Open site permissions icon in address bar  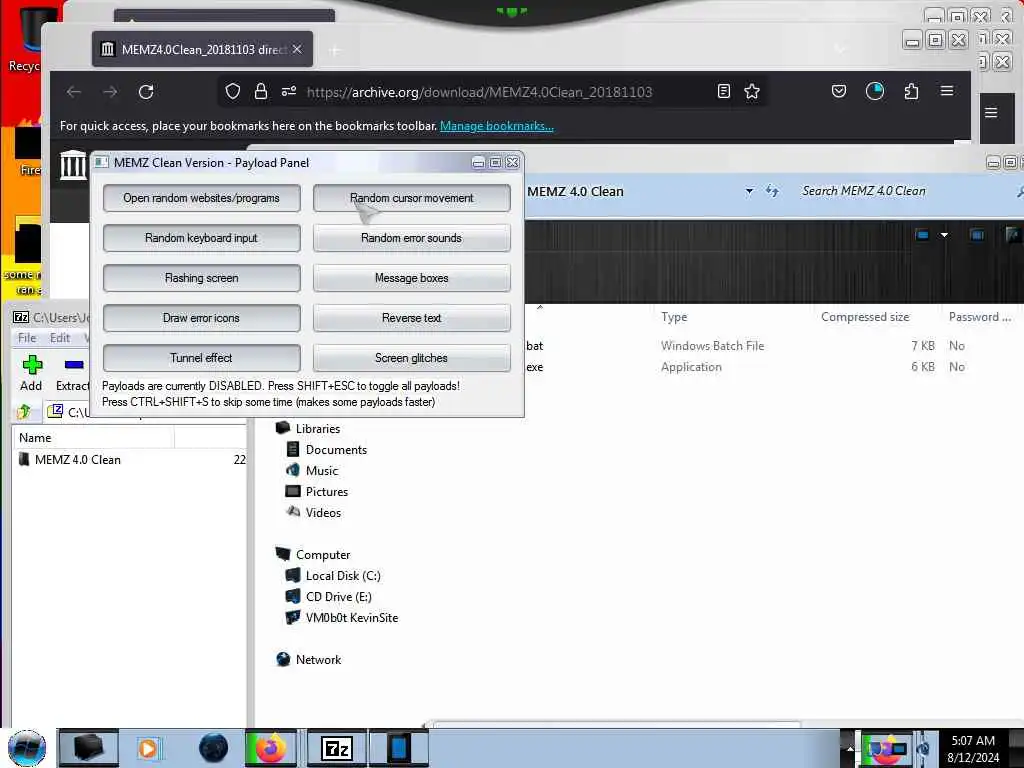(x=289, y=91)
